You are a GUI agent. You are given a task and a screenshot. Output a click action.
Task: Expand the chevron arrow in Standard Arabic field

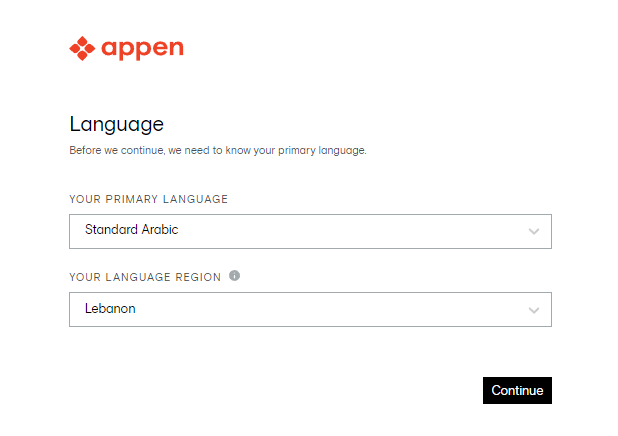coord(534,231)
